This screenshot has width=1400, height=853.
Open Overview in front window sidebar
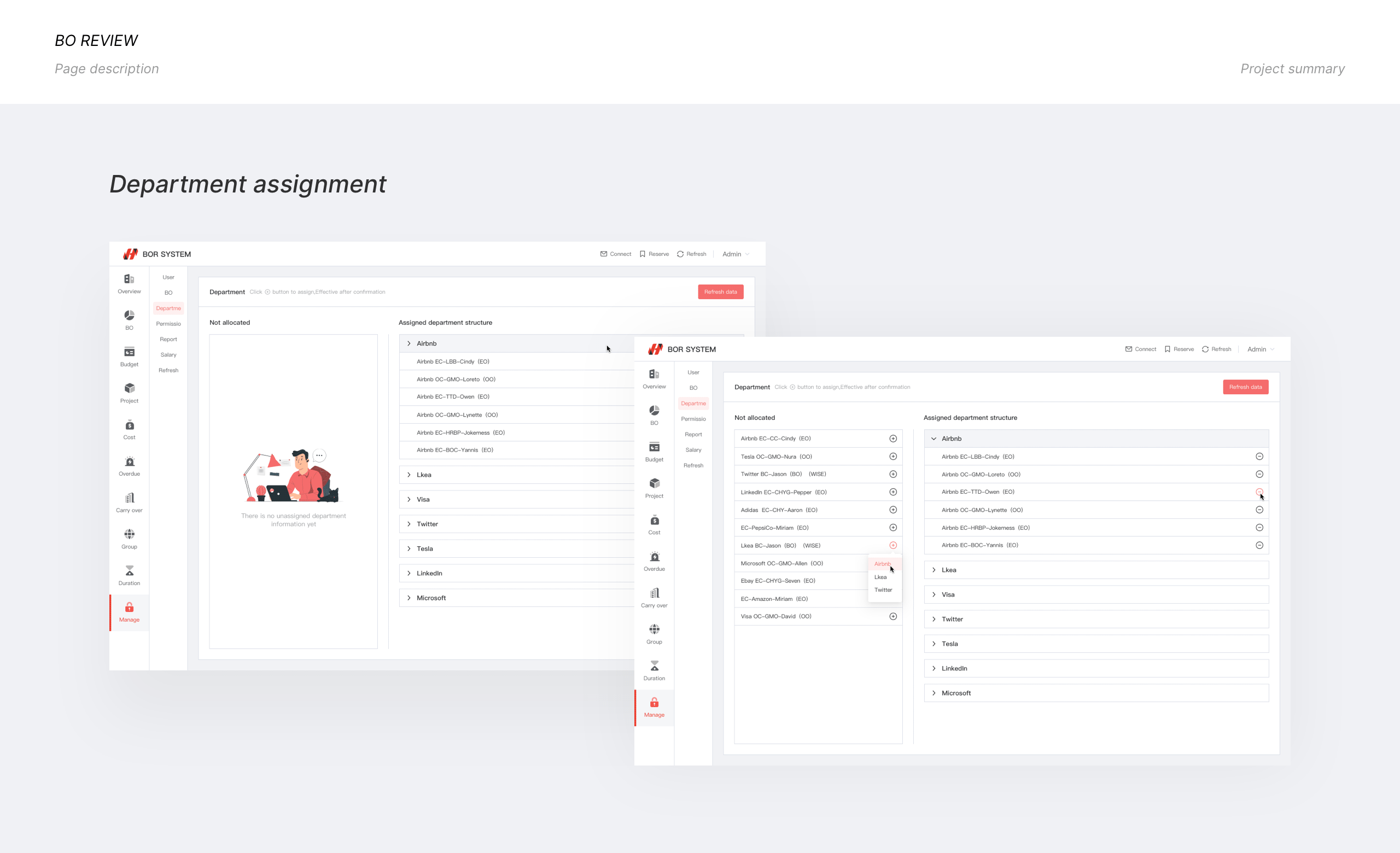coord(654,379)
